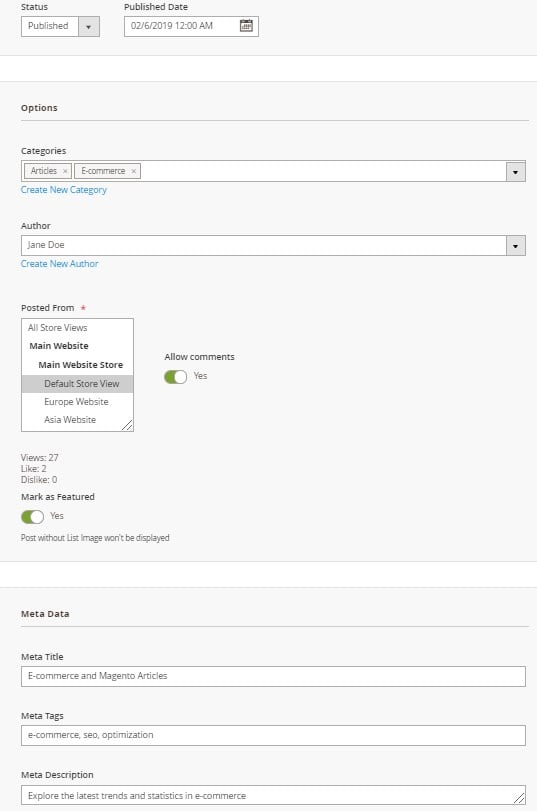Select Europe Website in Posted From
This screenshot has width=537, height=811.
[78, 402]
